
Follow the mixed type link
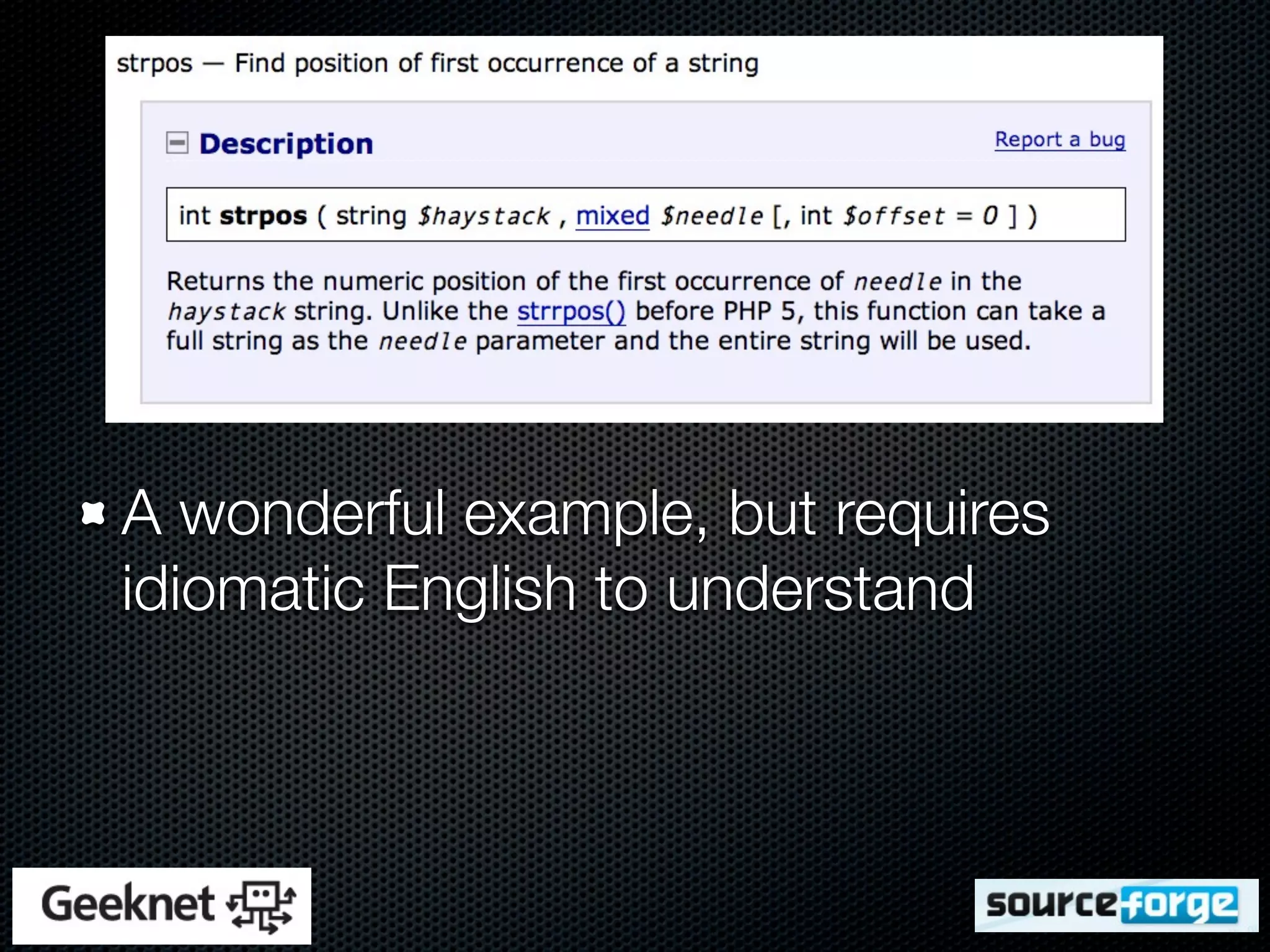pyautogui.click(x=612, y=216)
